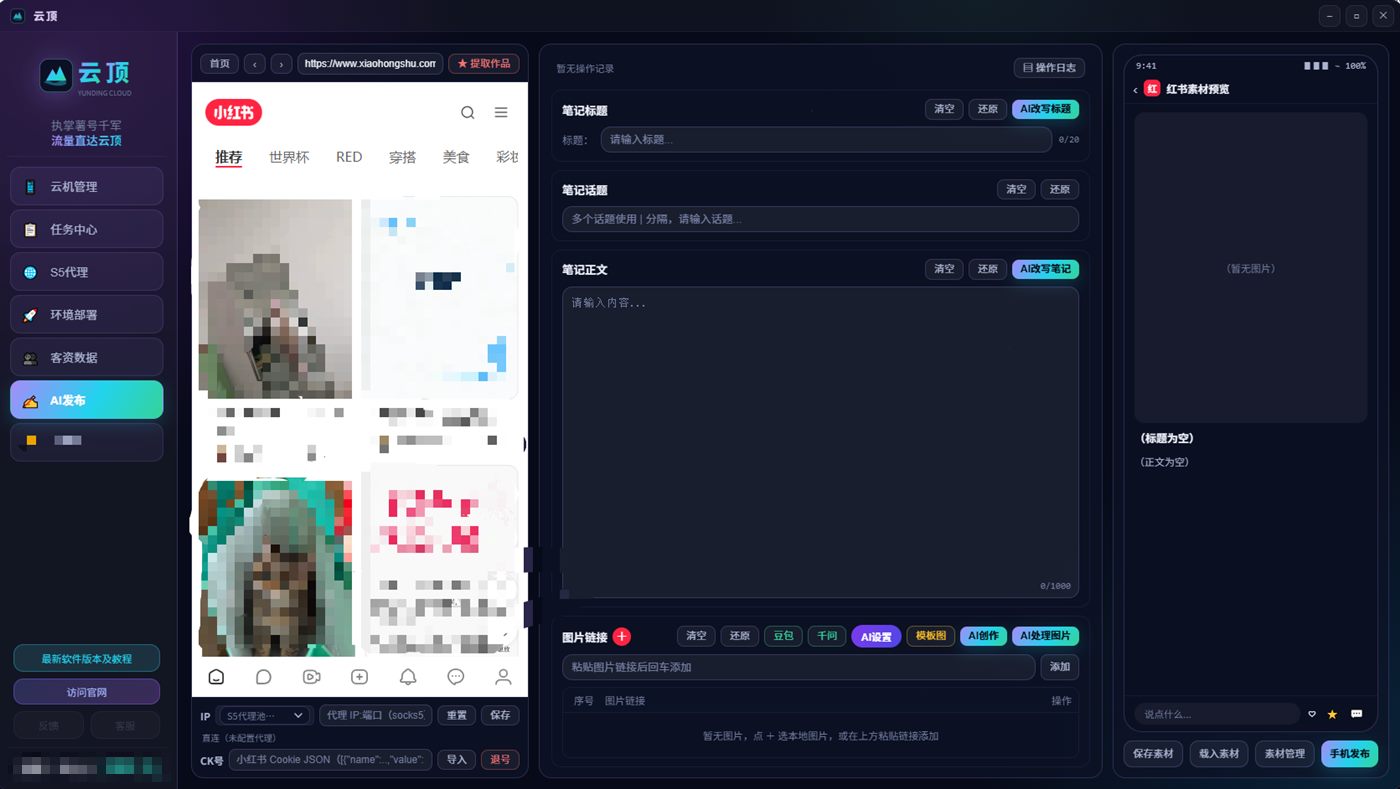This screenshot has width=1400, height=789.
Task: Click the yellow star icon in the preview
Action: (x=1332, y=714)
